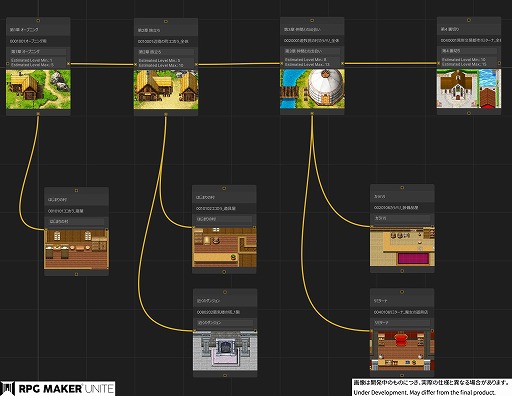Select the chapter 2 node's title header

[x=166, y=30]
